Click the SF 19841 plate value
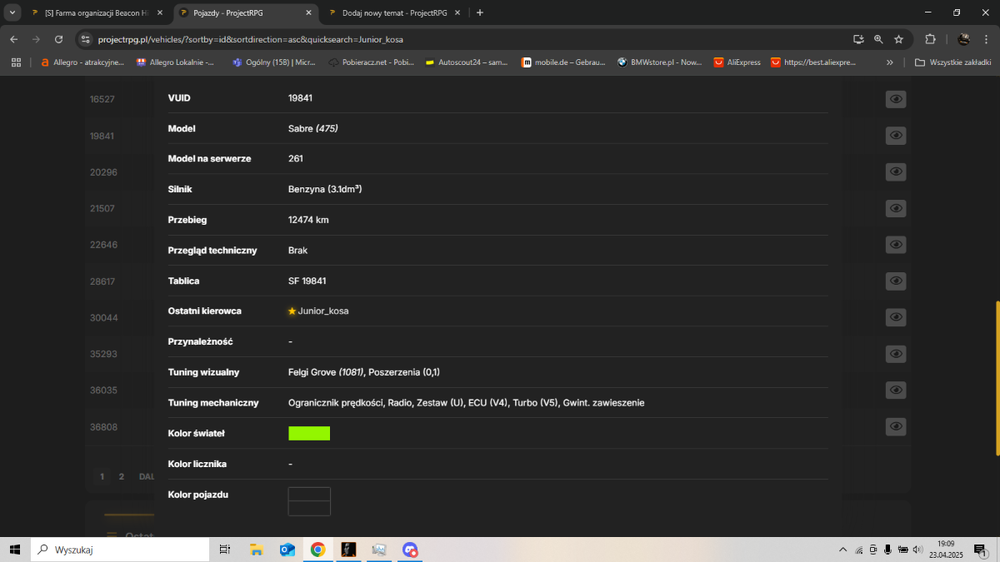The height and width of the screenshot is (562, 1000). click(307, 281)
